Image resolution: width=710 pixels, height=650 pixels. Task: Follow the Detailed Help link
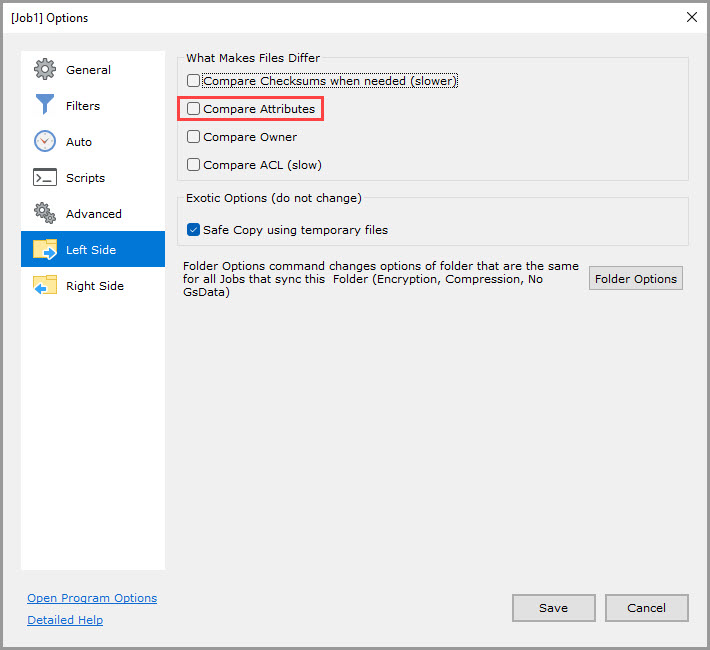(65, 620)
